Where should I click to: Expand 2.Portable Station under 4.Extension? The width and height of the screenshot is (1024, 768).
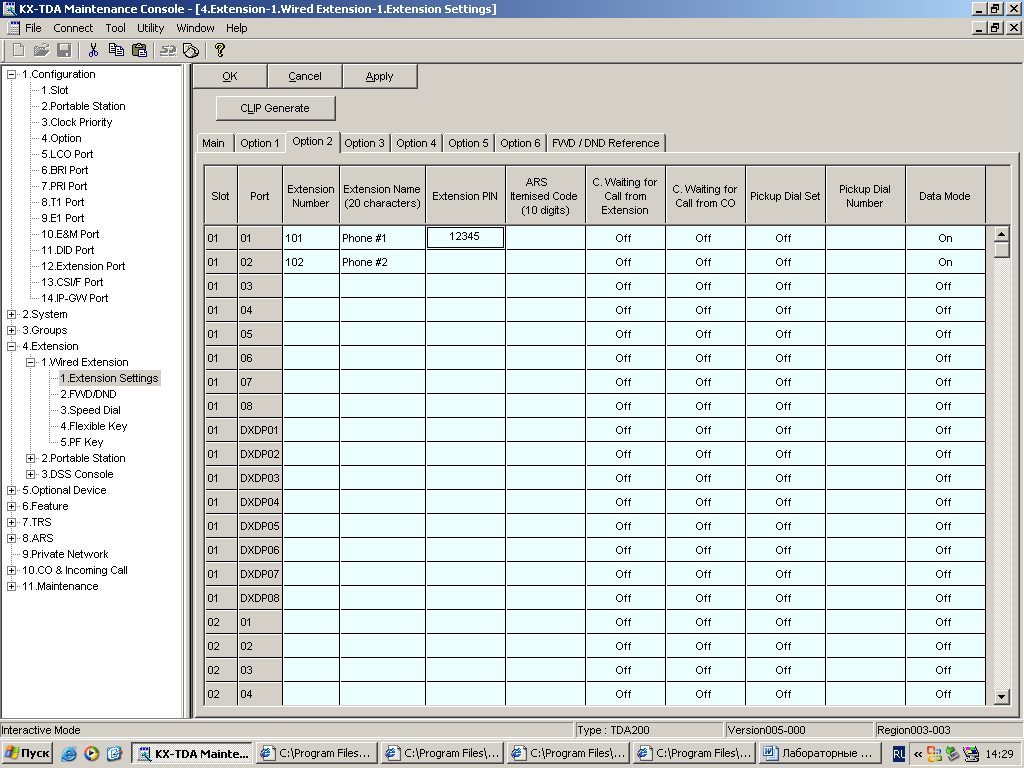coord(30,458)
